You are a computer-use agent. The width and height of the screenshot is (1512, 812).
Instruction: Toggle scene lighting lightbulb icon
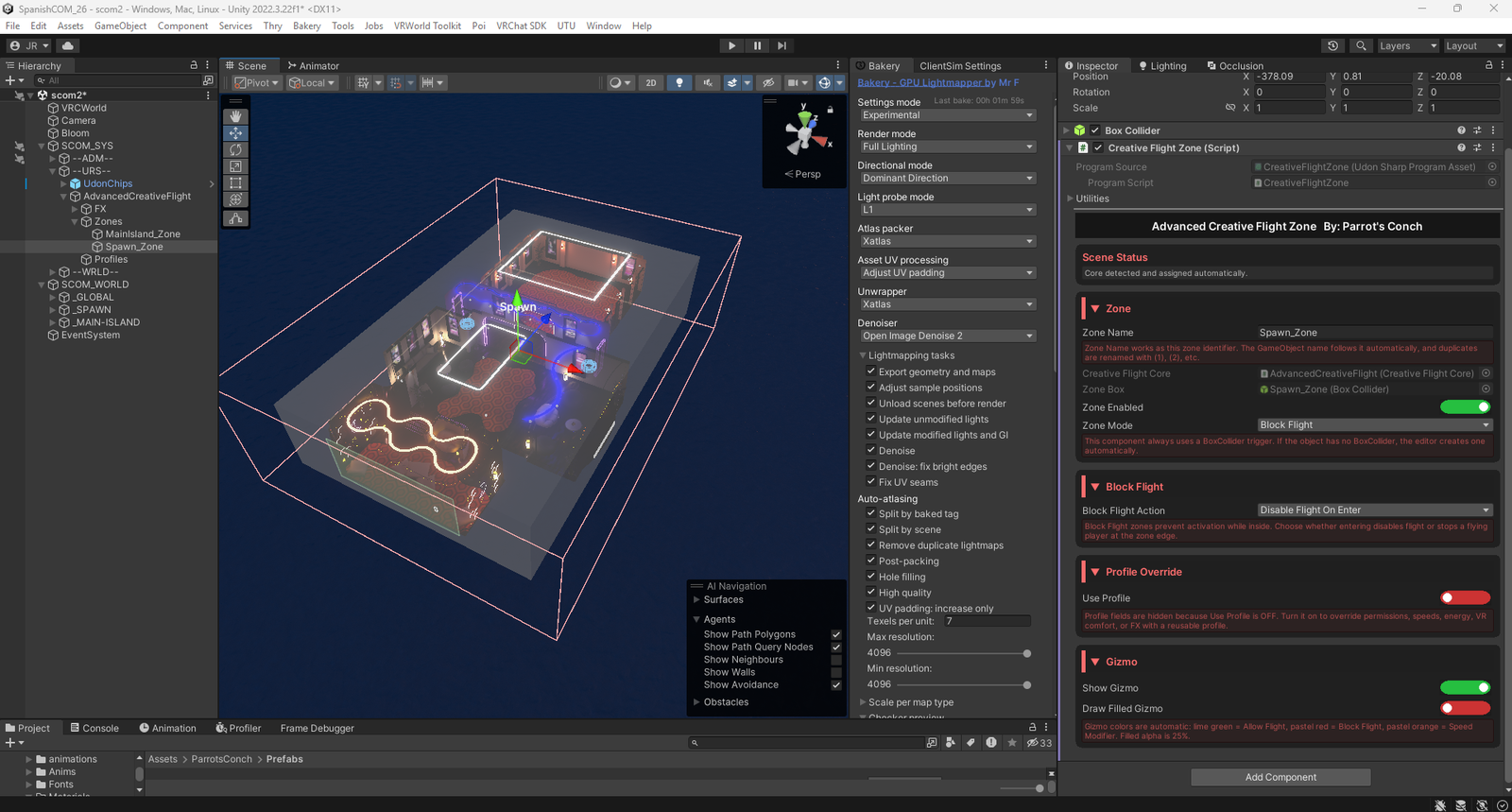click(679, 83)
